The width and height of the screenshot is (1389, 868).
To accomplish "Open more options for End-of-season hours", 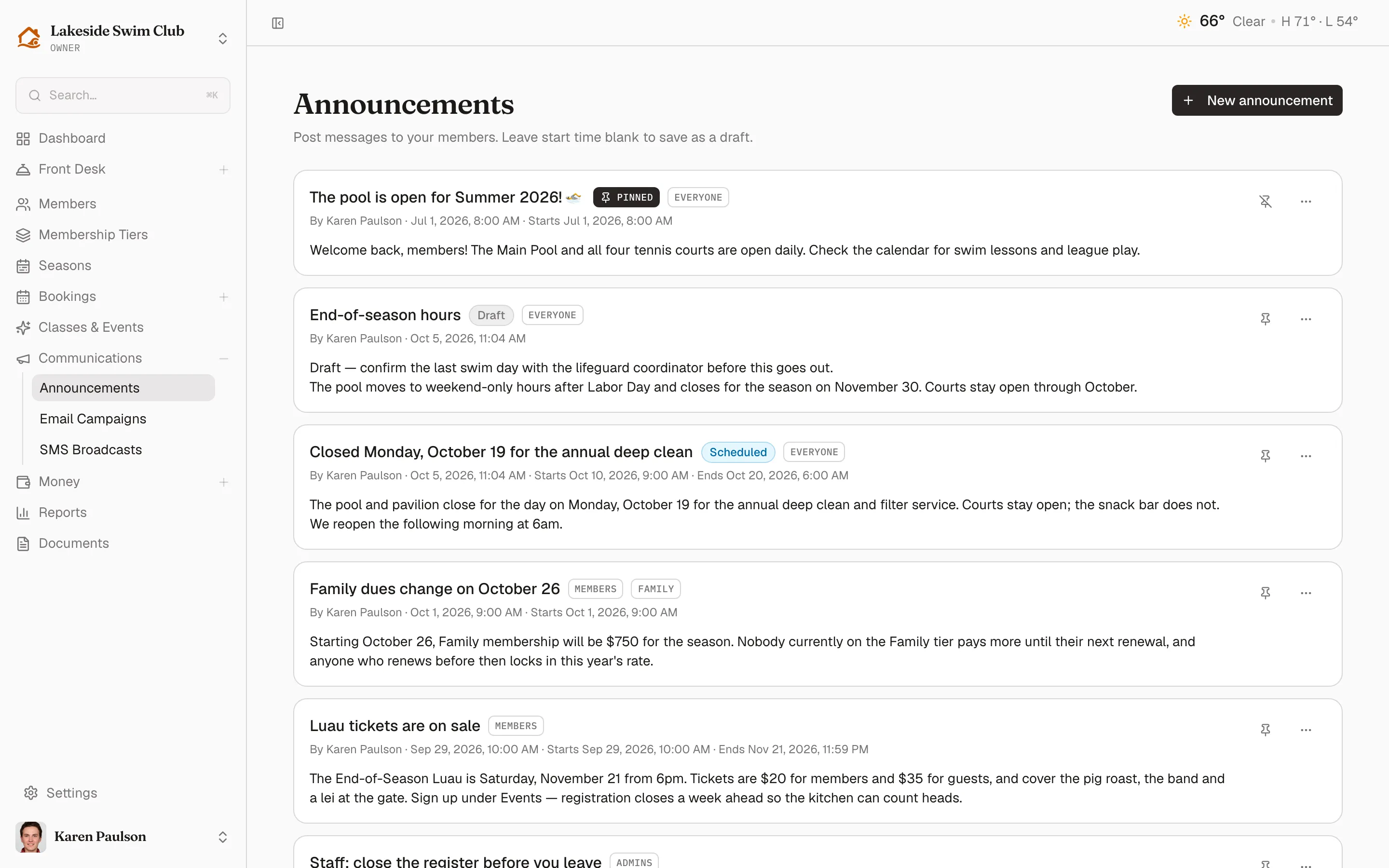I will click(x=1306, y=319).
